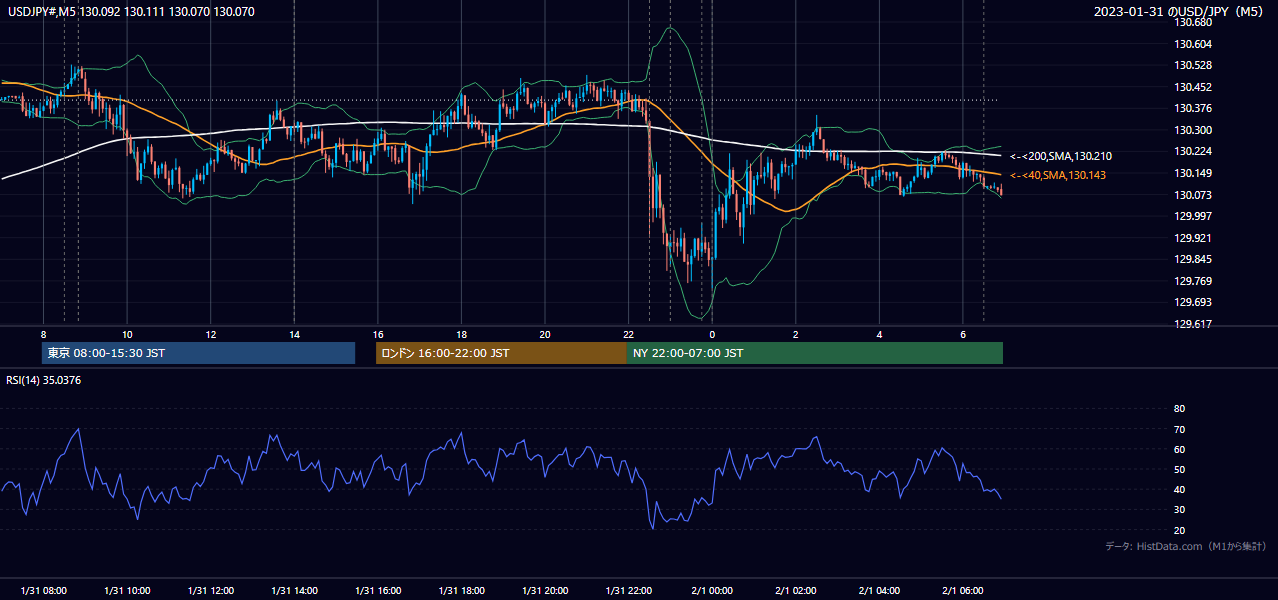Click the RSI scale value 20
Screen dimensions: 1278x600
[x=1179, y=530]
